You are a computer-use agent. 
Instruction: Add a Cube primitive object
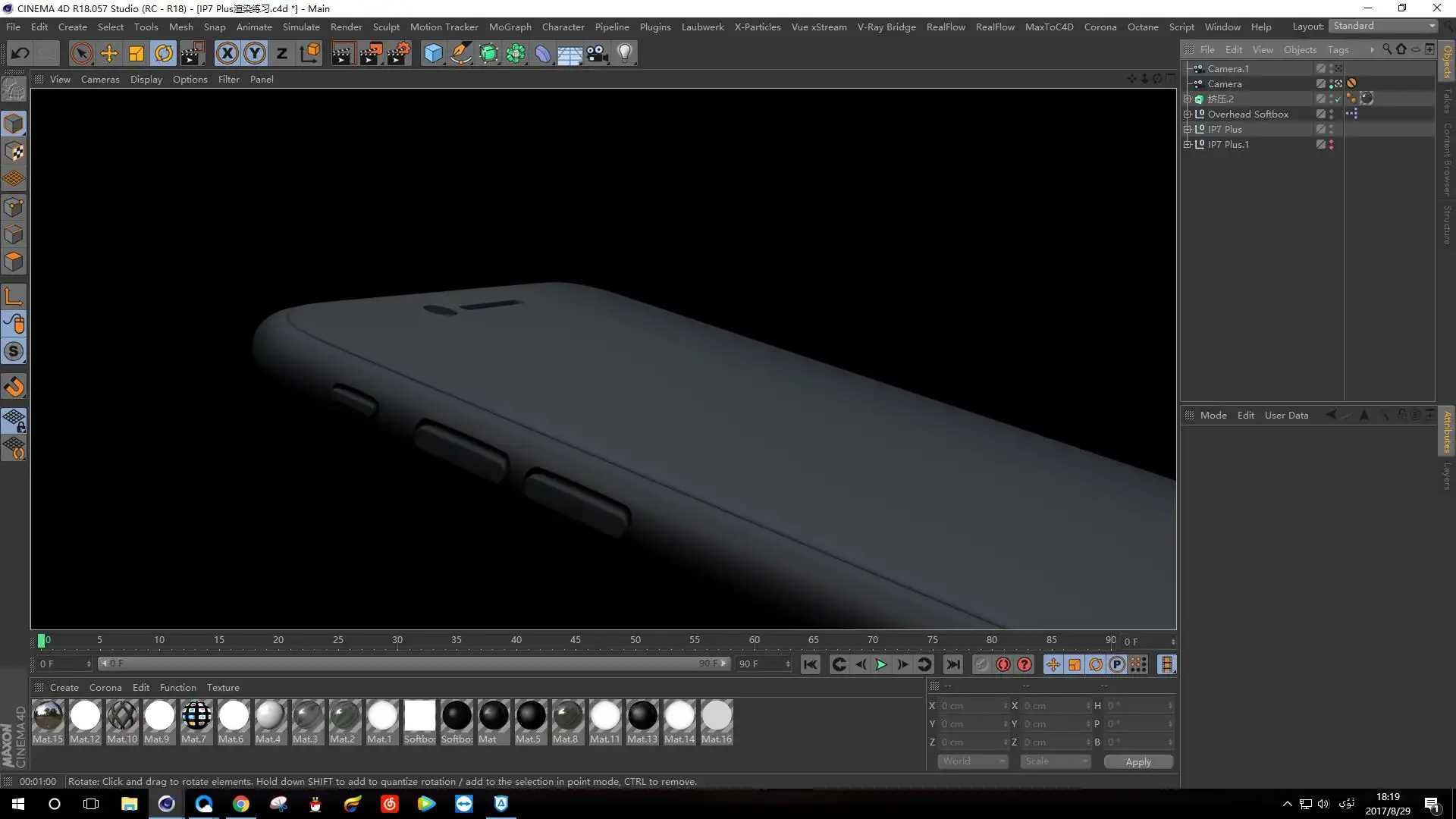click(433, 53)
